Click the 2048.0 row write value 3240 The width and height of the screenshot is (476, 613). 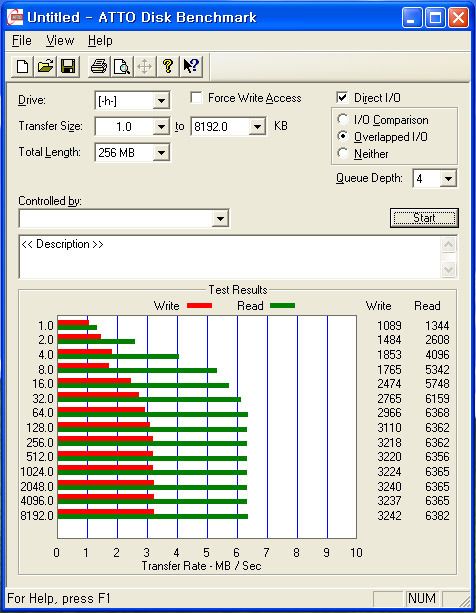coord(389,486)
